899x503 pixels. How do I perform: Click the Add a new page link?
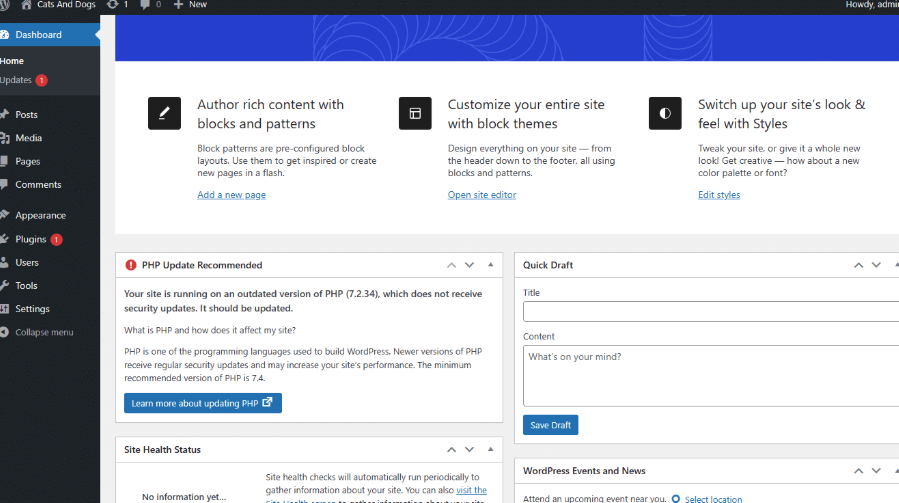232,194
